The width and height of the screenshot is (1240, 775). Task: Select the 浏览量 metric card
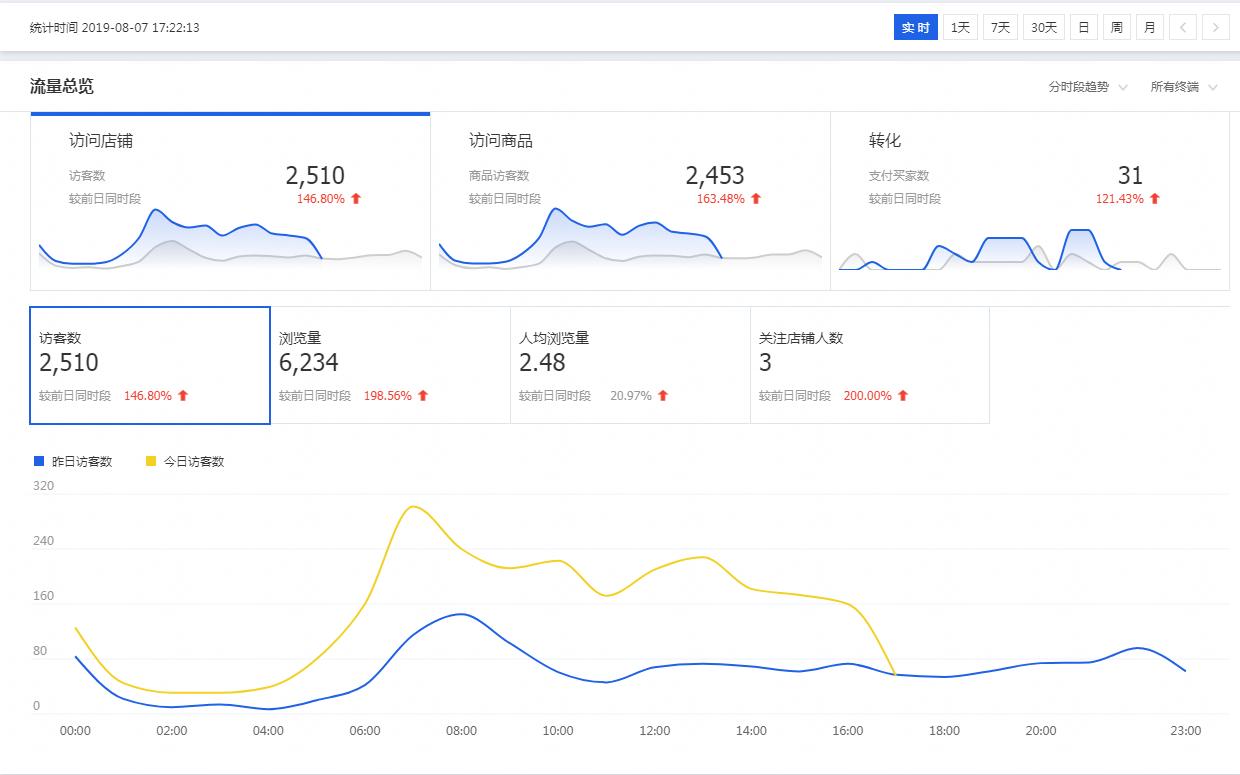point(390,366)
